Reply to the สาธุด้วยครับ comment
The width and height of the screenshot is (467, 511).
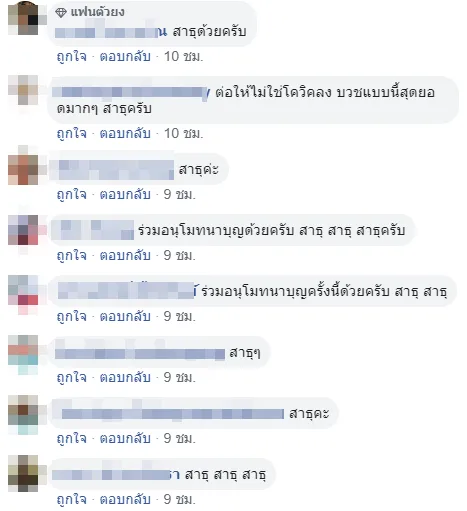[125, 56]
